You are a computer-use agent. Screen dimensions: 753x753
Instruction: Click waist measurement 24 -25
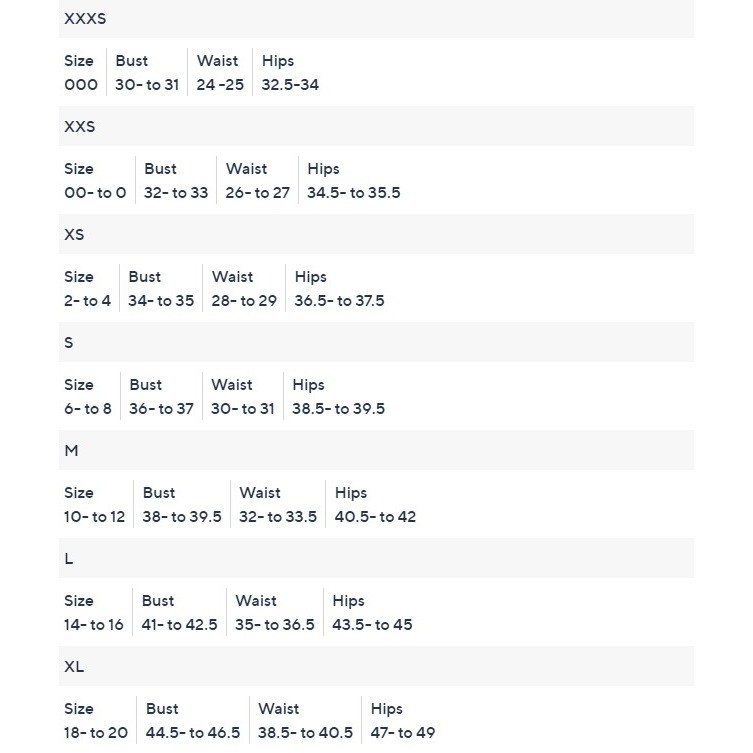(x=220, y=85)
